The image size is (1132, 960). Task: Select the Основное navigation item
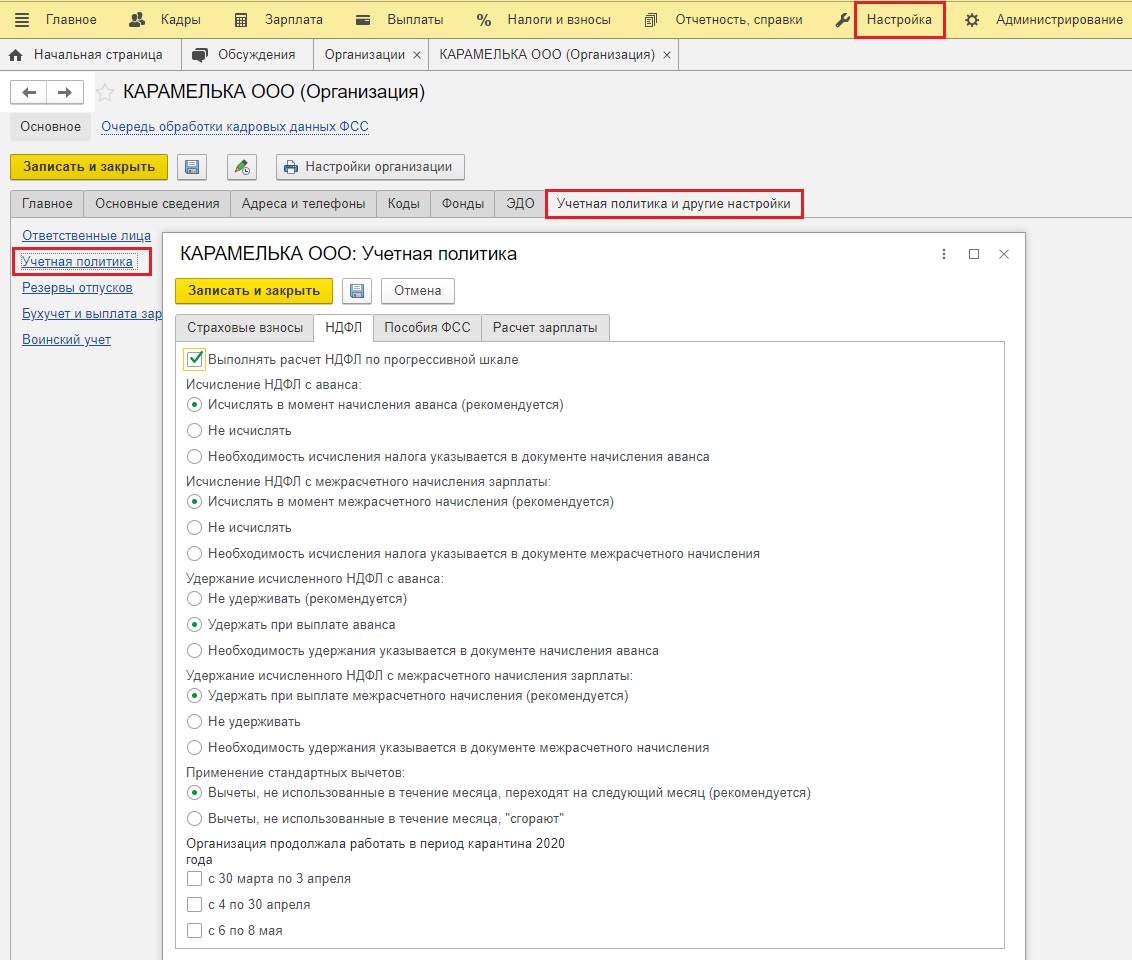pyautogui.click(x=51, y=126)
